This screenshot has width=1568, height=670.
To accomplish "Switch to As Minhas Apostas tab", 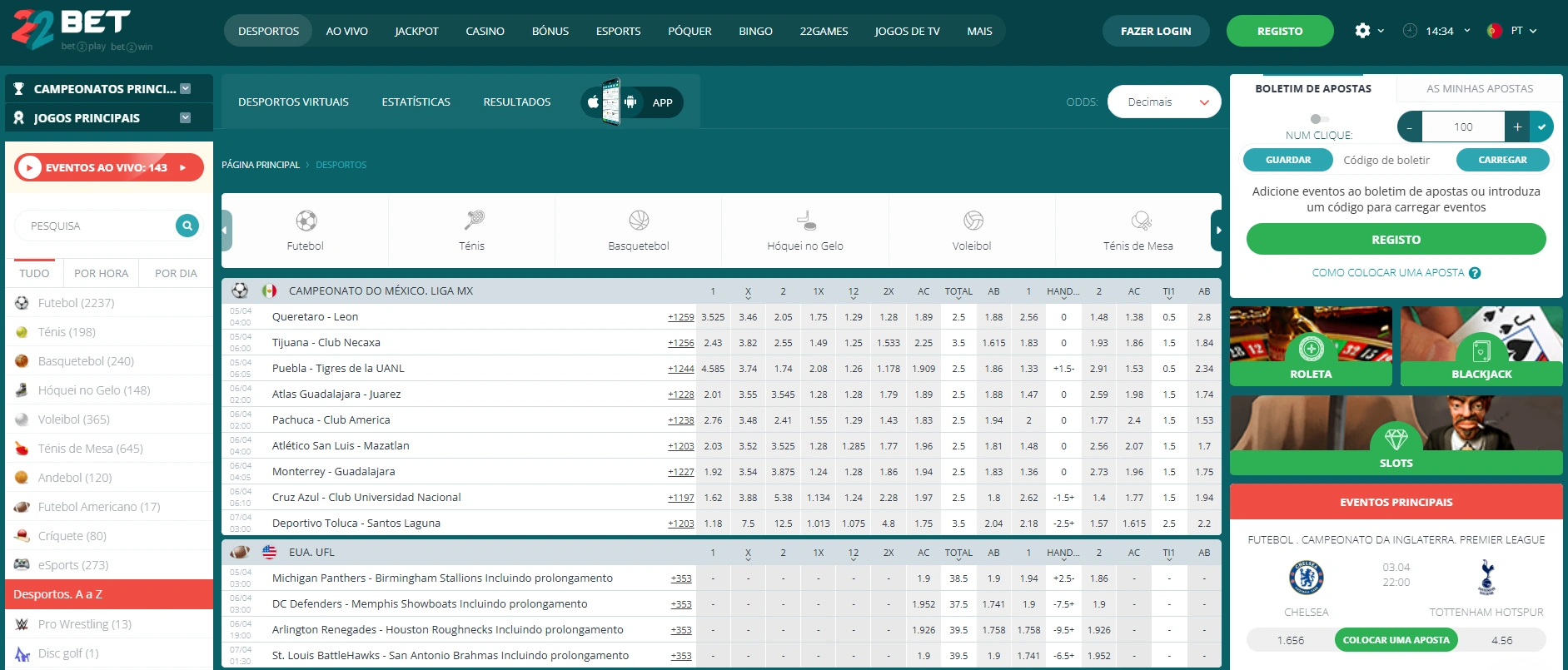I will pyautogui.click(x=1479, y=88).
